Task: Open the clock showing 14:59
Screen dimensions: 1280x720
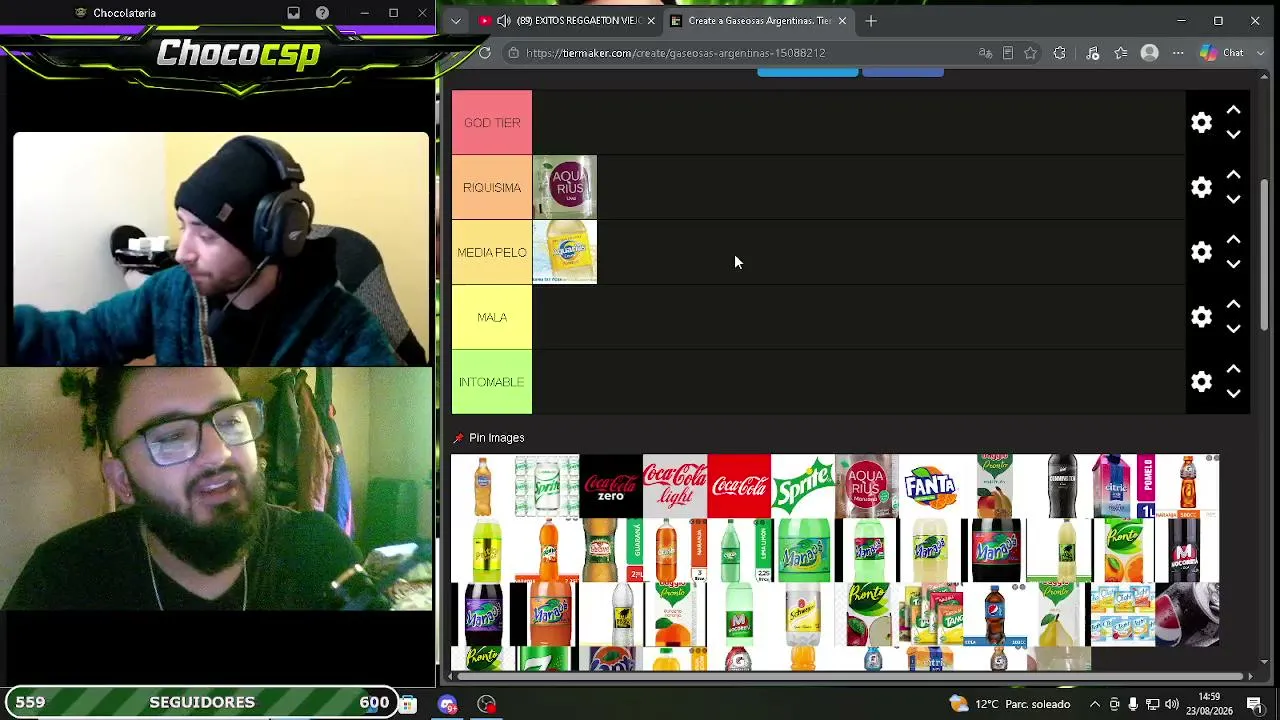Action: (1208, 704)
